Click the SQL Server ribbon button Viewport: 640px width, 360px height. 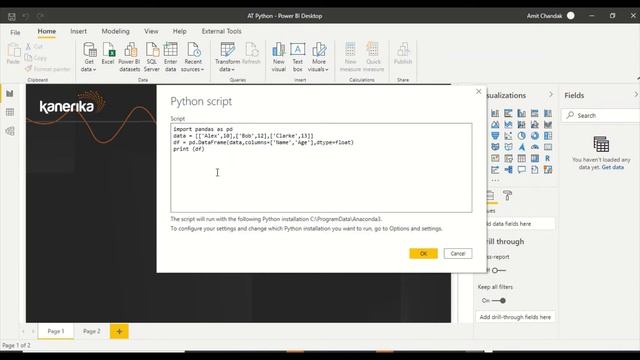(x=152, y=58)
